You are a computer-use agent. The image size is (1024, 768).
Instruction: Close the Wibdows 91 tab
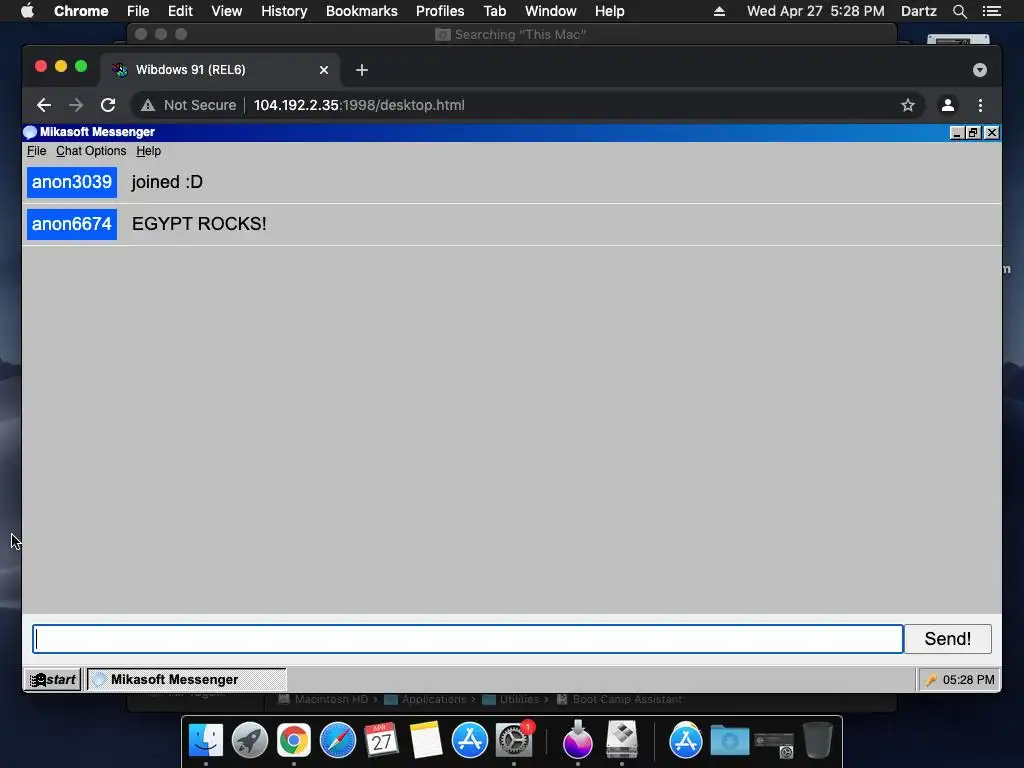coord(324,70)
